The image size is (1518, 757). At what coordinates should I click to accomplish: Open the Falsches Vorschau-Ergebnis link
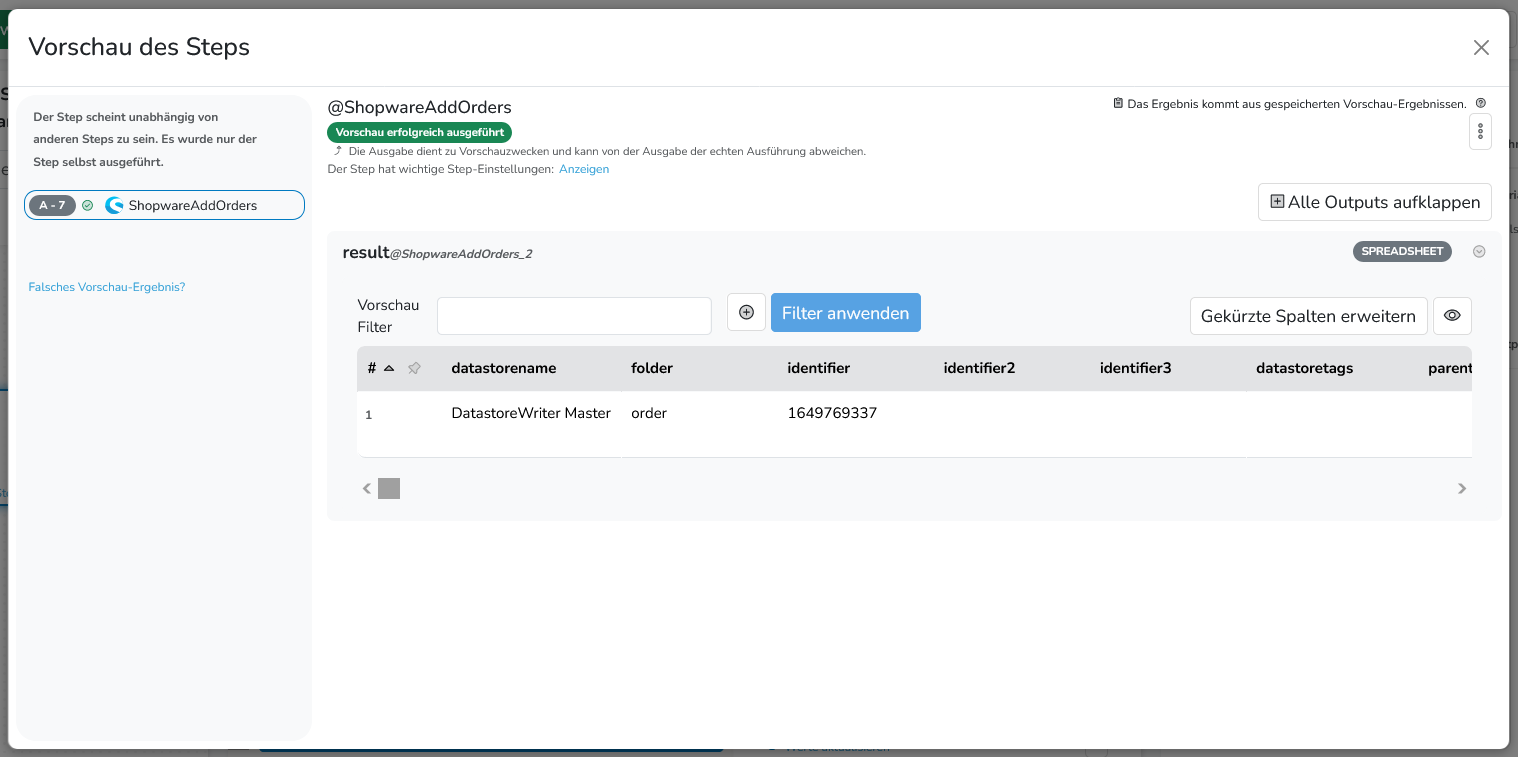pos(107,287)
